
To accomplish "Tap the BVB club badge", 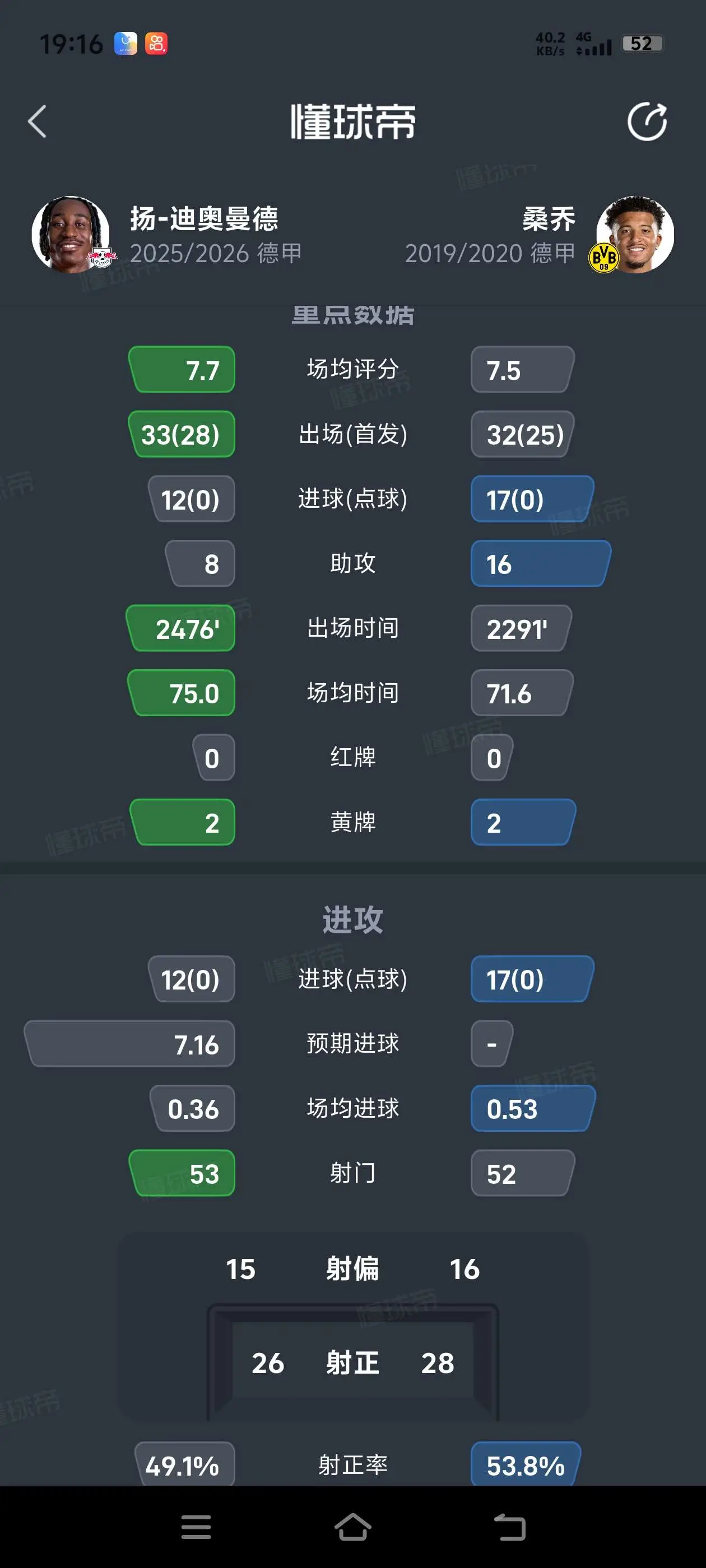I will pos(603,258).
